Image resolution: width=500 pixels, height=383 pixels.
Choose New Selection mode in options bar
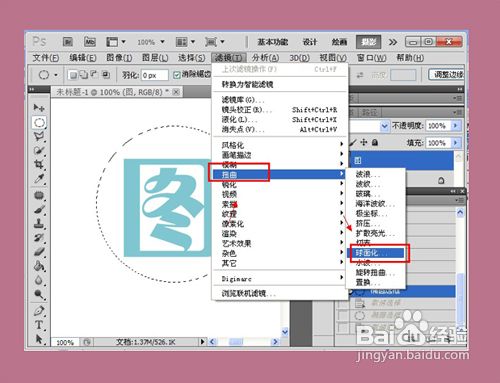[x=72, y=75]
